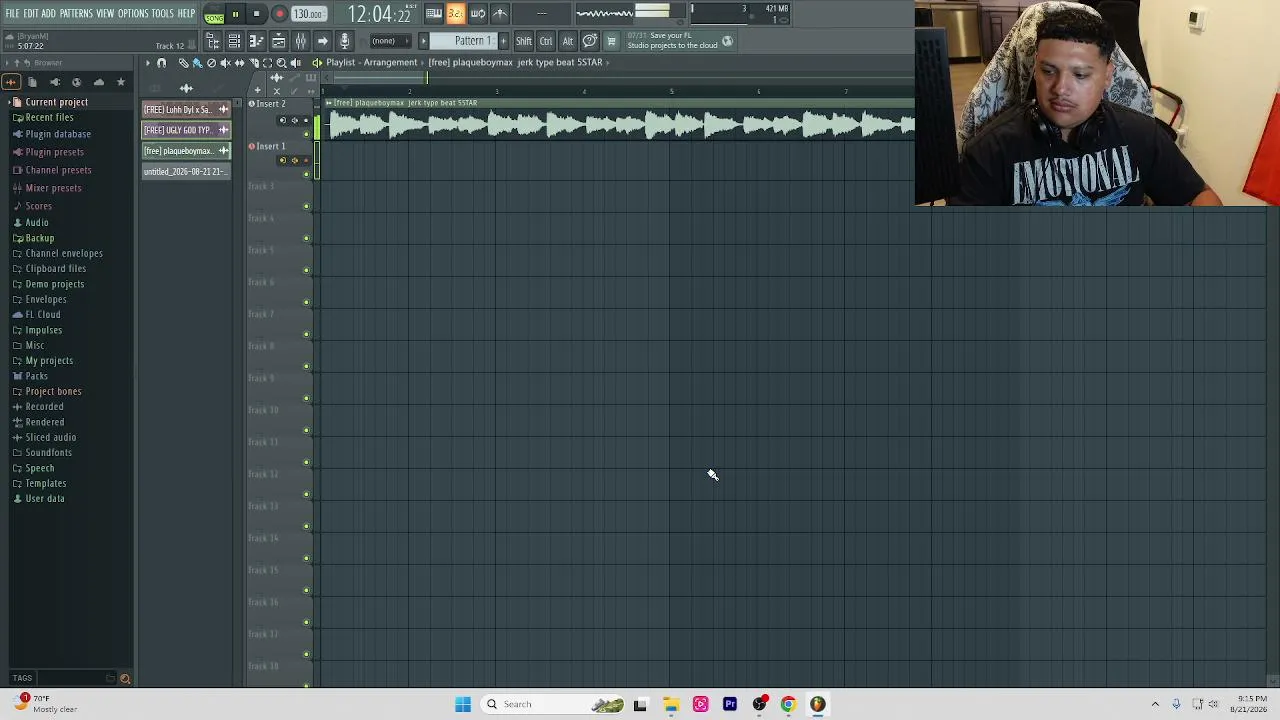Add new pattern with plus button

click(503, 41)
